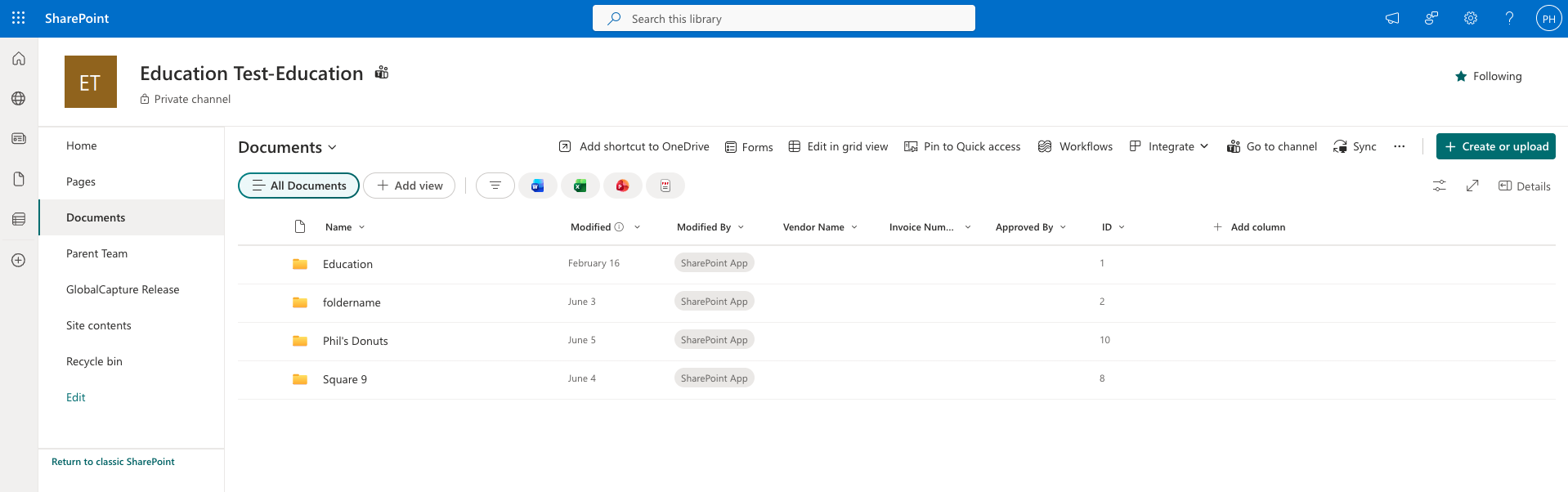Go to Home in site navigation
Screen dimensions: 1568x492
click(x=132, y=145)
